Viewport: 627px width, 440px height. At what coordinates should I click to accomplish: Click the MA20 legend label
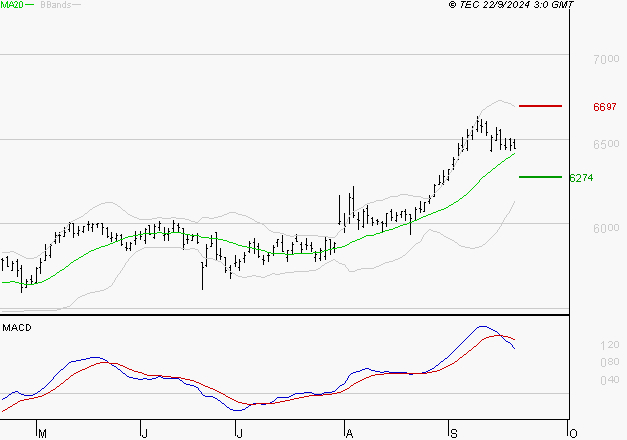tap(12, 5)
